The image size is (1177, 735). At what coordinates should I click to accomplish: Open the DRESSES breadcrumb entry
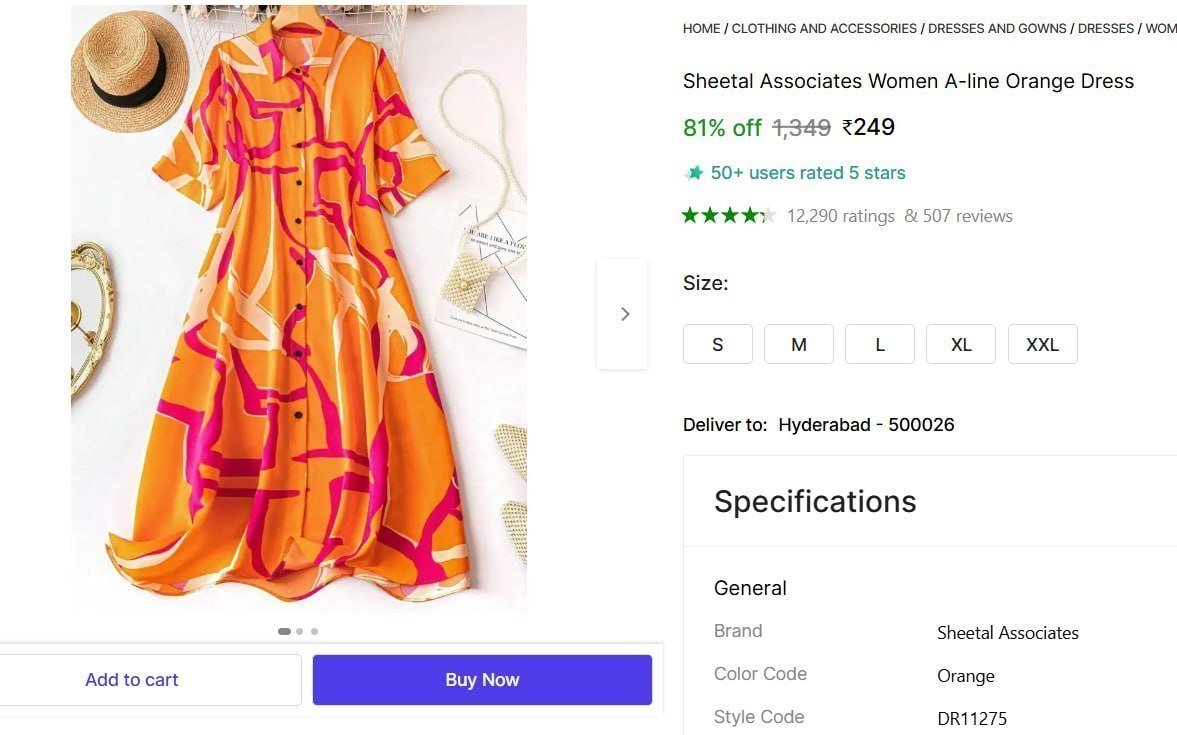click(1105, 28)
